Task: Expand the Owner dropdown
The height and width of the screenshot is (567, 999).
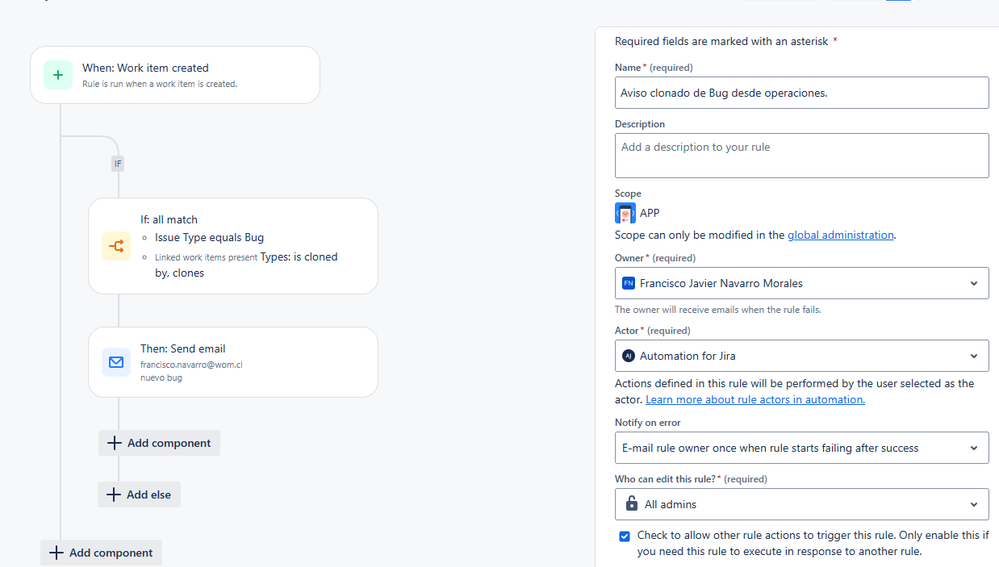Action: 801,283
